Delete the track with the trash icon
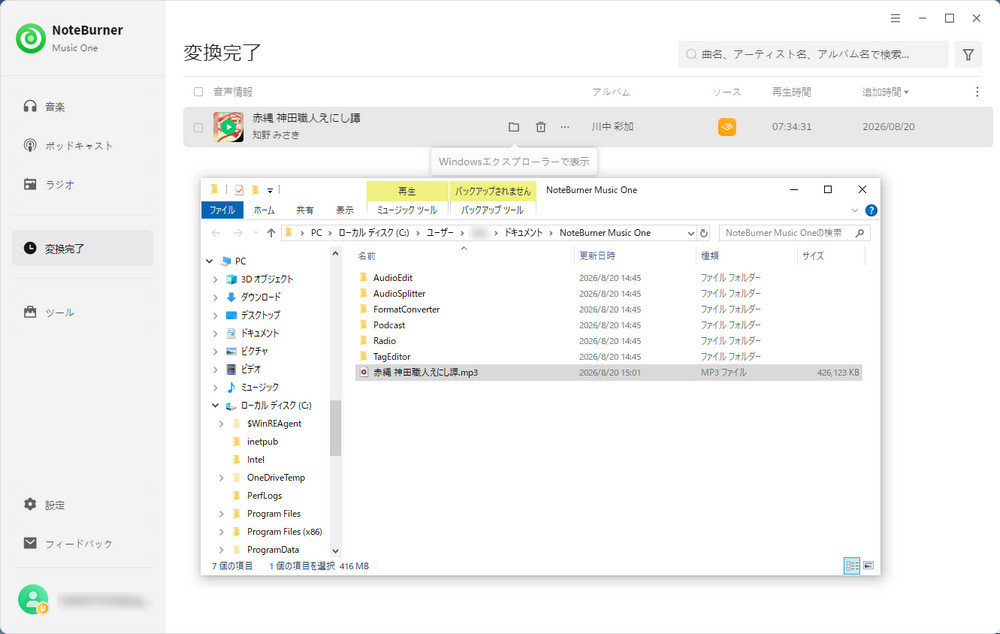This screenshot has width=1000, height=634. 540,127
